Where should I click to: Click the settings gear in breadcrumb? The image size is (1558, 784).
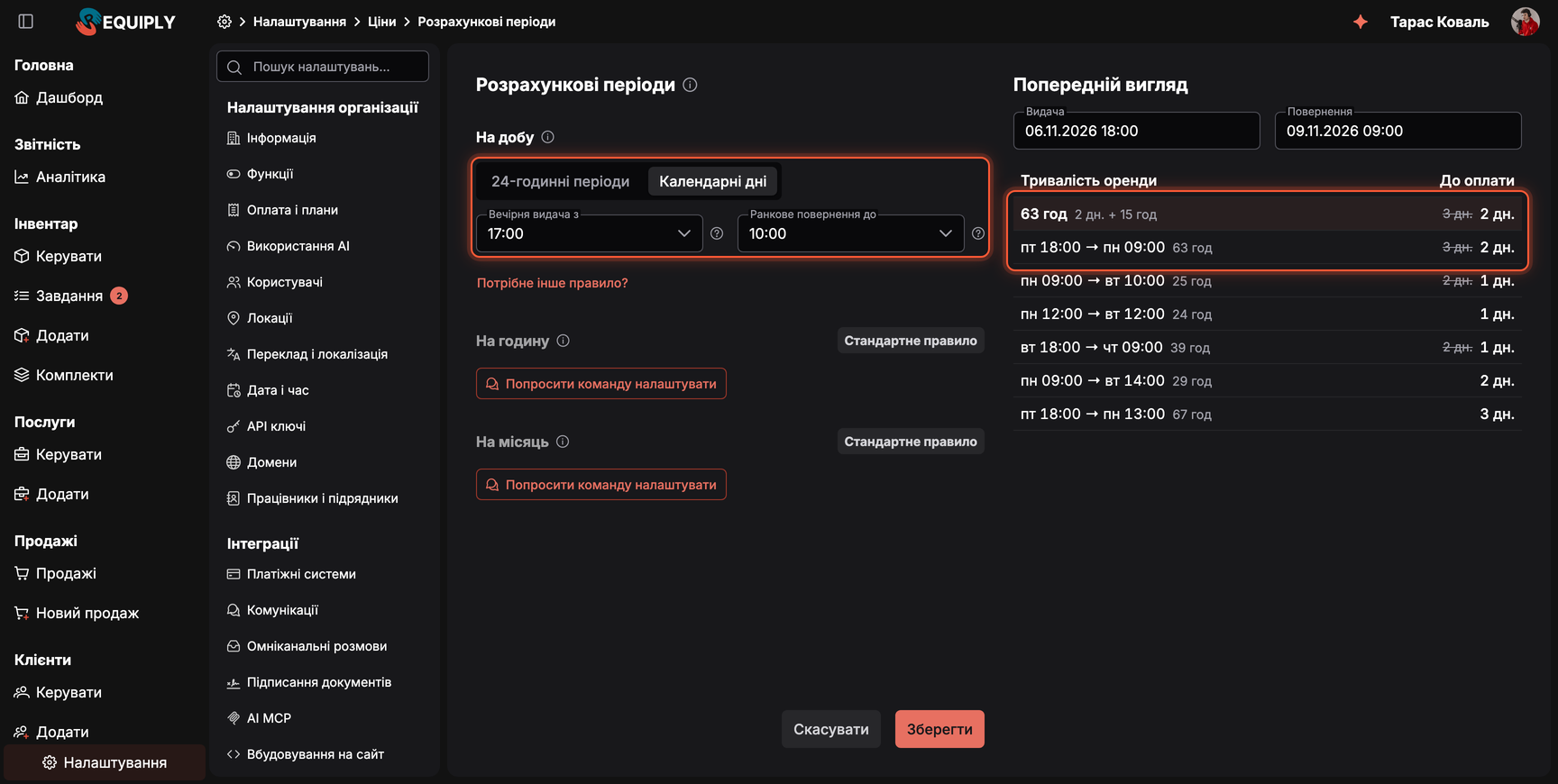(225, 22)
